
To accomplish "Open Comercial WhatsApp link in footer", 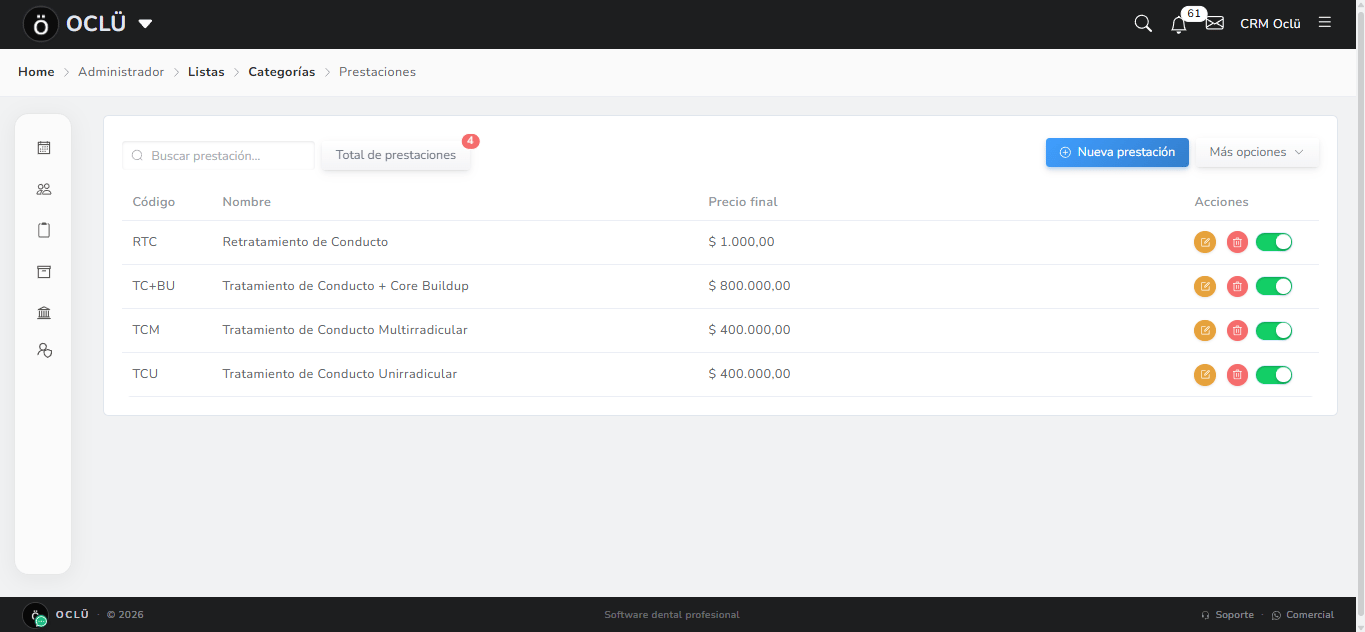I will (x=1303, y=615).
